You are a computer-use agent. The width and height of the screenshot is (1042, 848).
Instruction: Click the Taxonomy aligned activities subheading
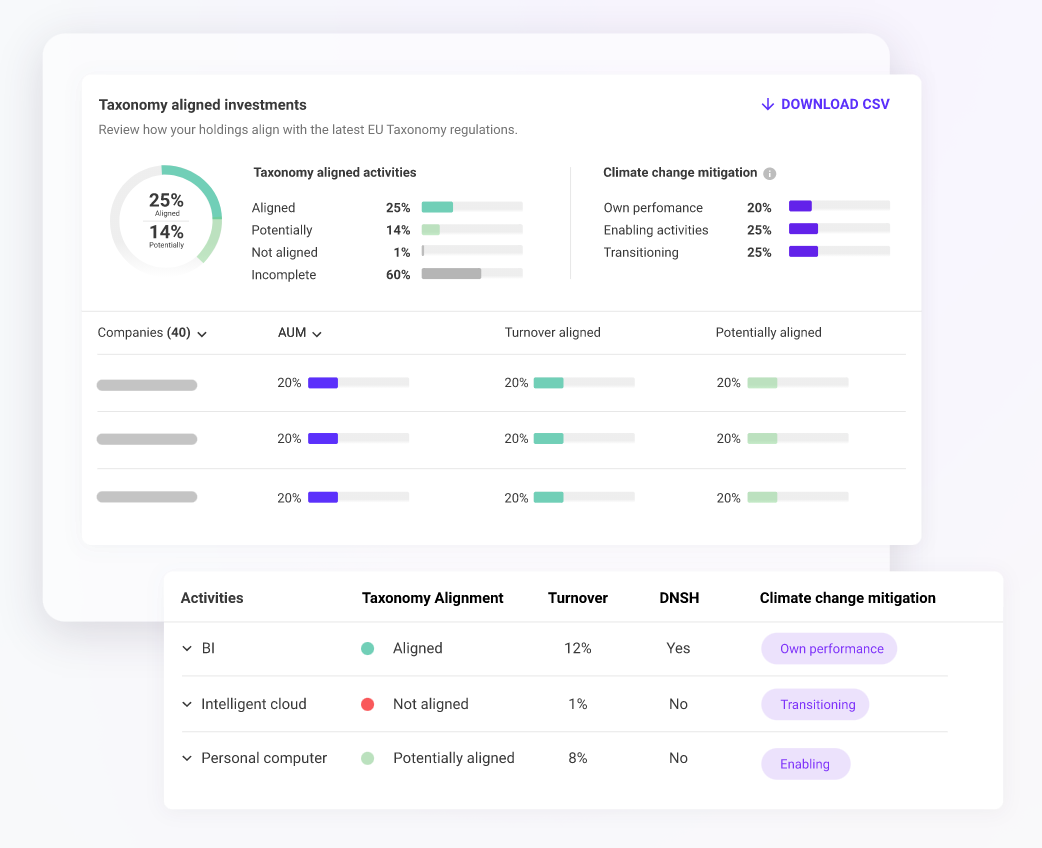point(335,173)
